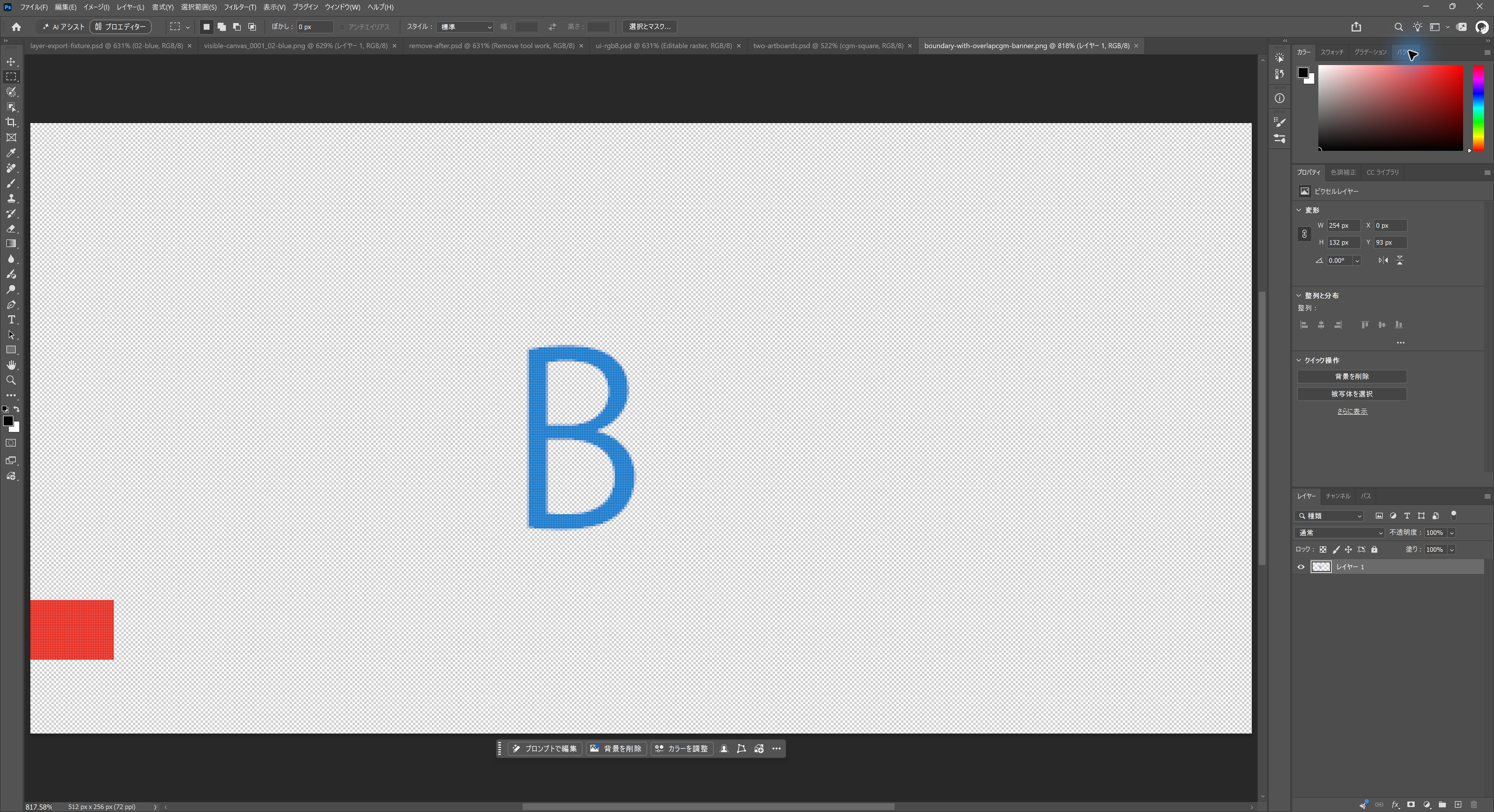Toggle lock transparent pixels
Image resolution: width=1494 pixels, height=812 pixels.
[1323, 549]
